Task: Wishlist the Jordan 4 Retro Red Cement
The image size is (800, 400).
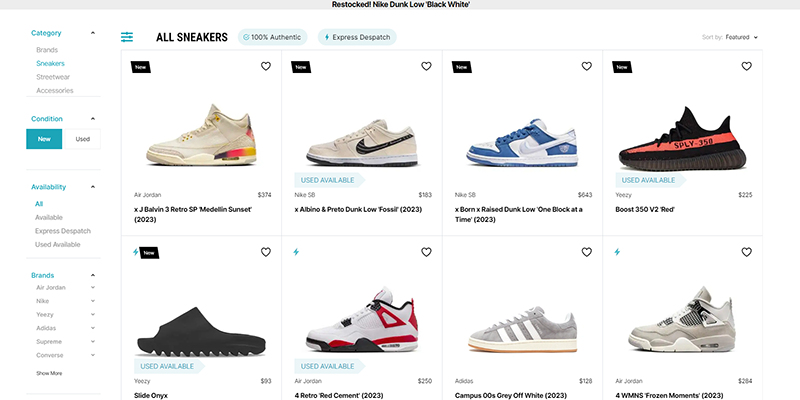Action: pos(426,252)
